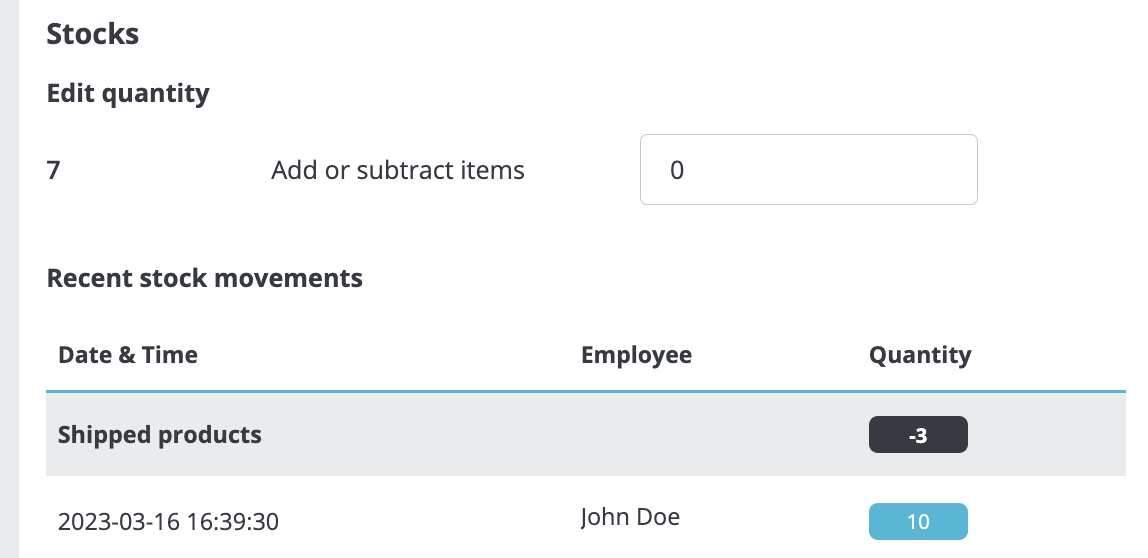Click the blue divider under table headers

point(585,390)
